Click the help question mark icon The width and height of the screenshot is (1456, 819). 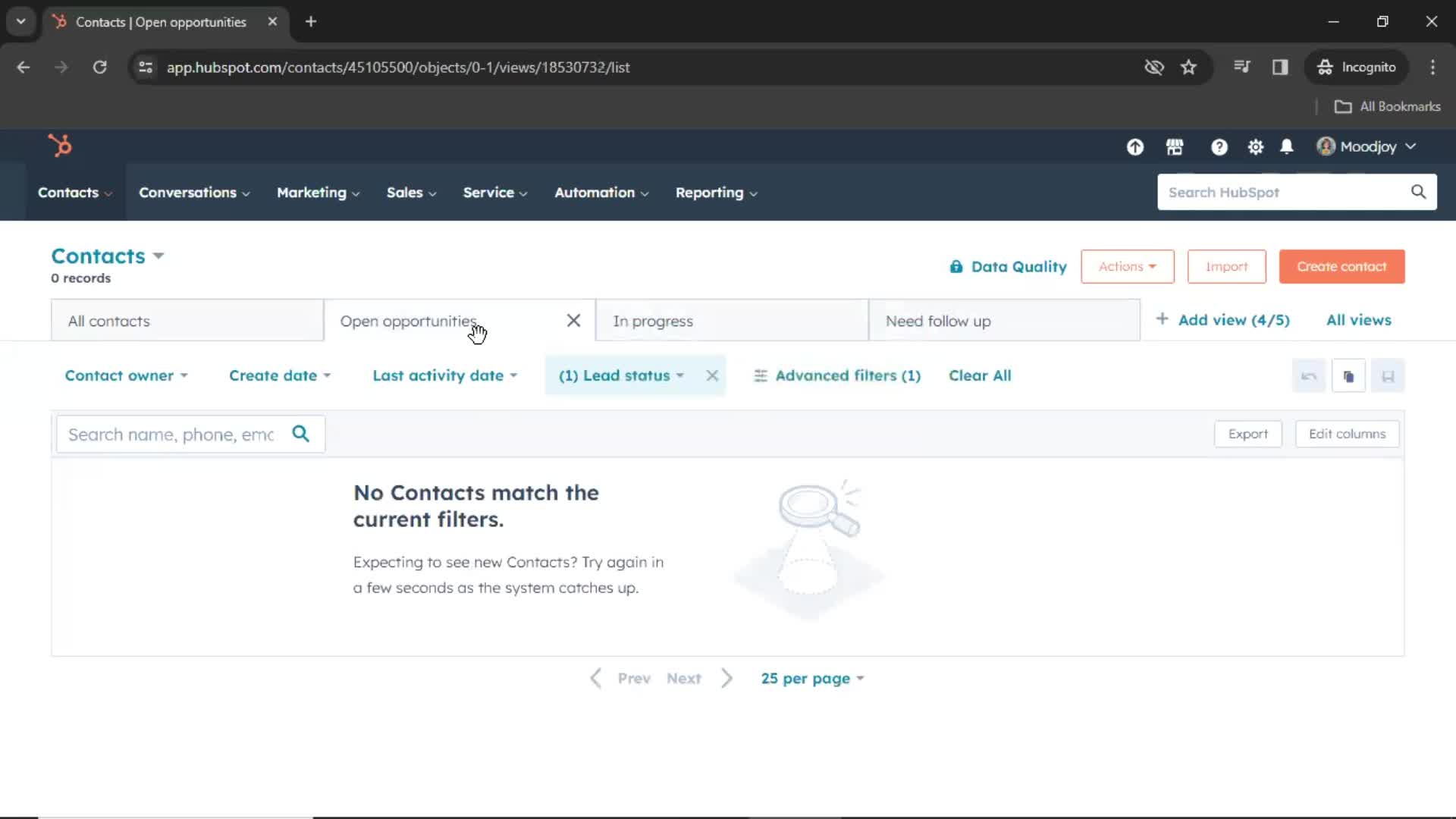1219,147
